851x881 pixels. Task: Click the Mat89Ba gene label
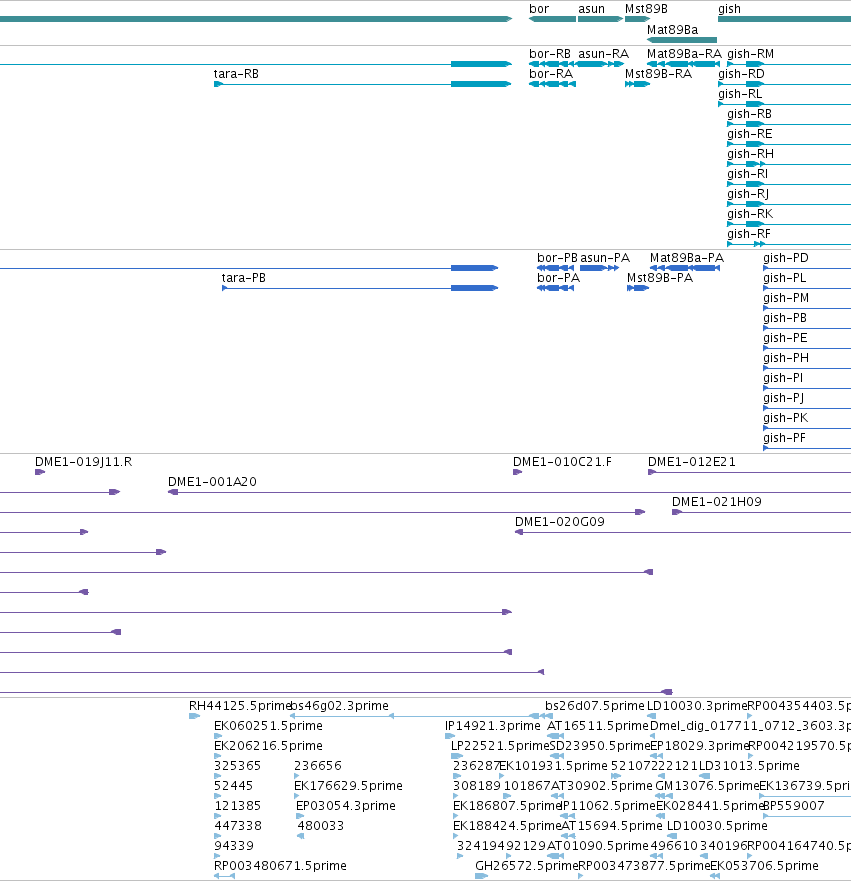pos(672,30)
